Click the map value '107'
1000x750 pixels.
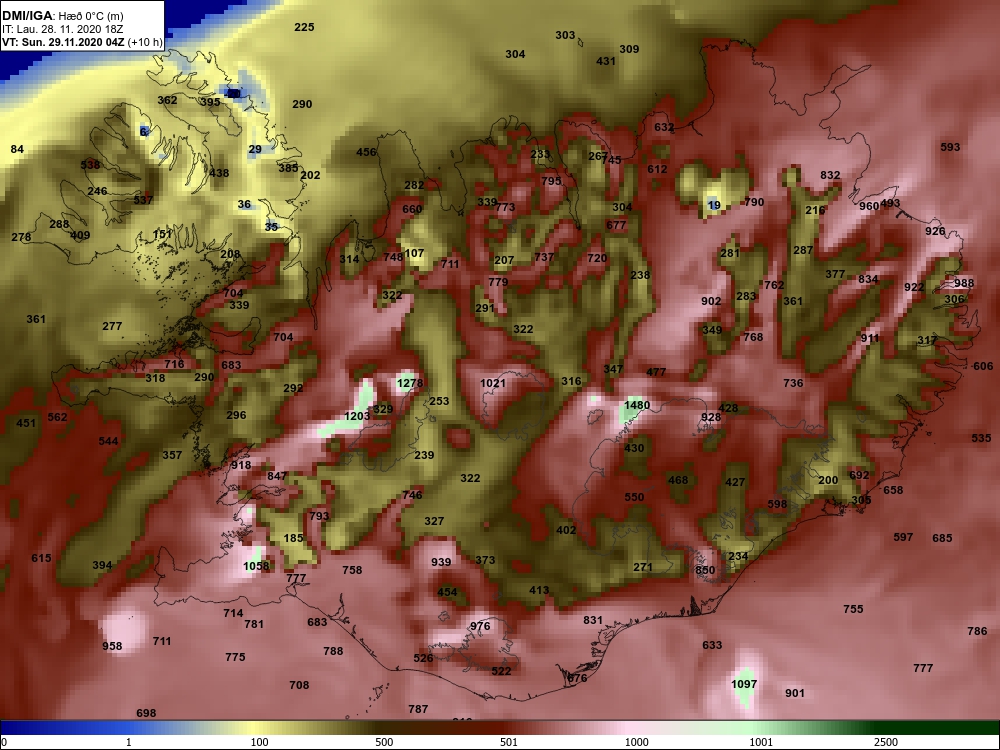click(x=415, y=253)
